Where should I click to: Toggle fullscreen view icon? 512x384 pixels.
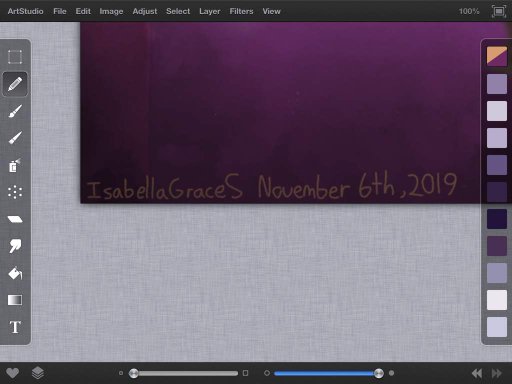(499, 12)
